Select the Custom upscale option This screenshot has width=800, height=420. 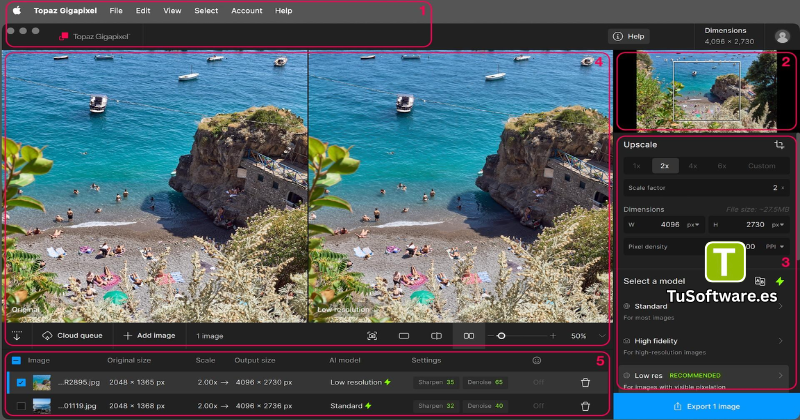coord(762,166)
